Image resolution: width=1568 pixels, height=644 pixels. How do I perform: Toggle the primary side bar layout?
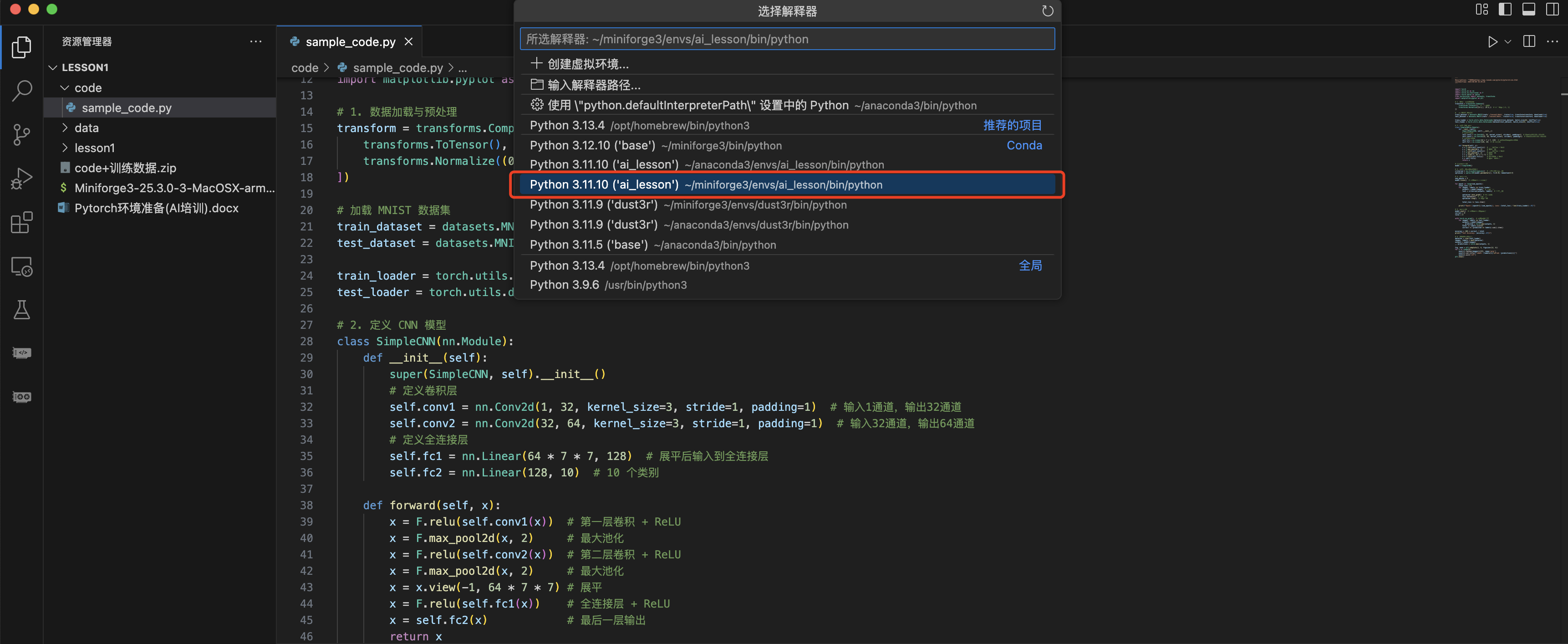coord(1505,9)
